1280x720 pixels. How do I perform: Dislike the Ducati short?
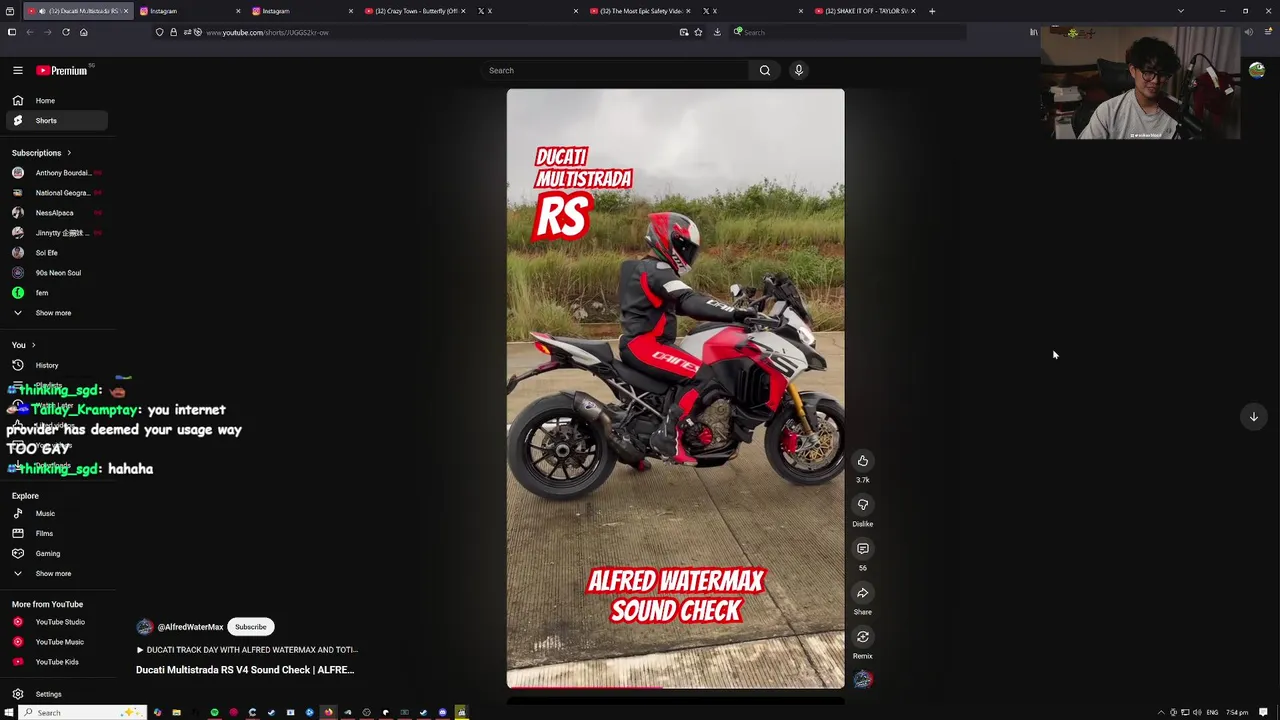(862, 505)
